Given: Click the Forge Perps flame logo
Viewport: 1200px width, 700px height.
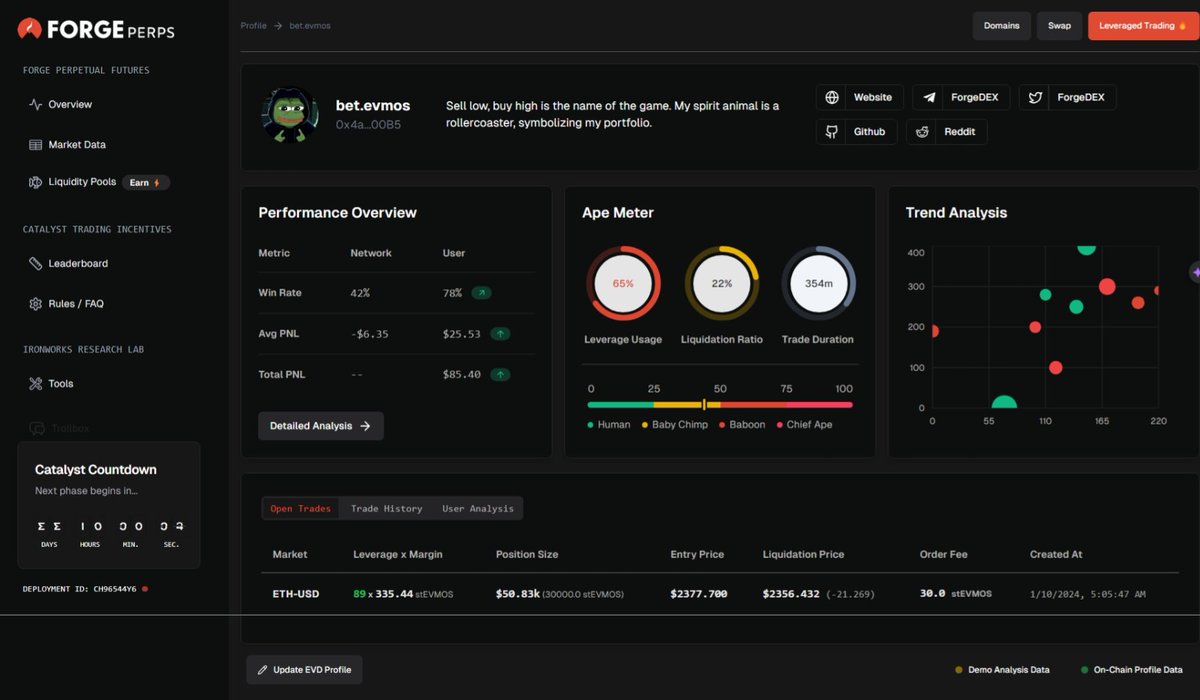Looking at the screenshot, I should pos(30,29).
